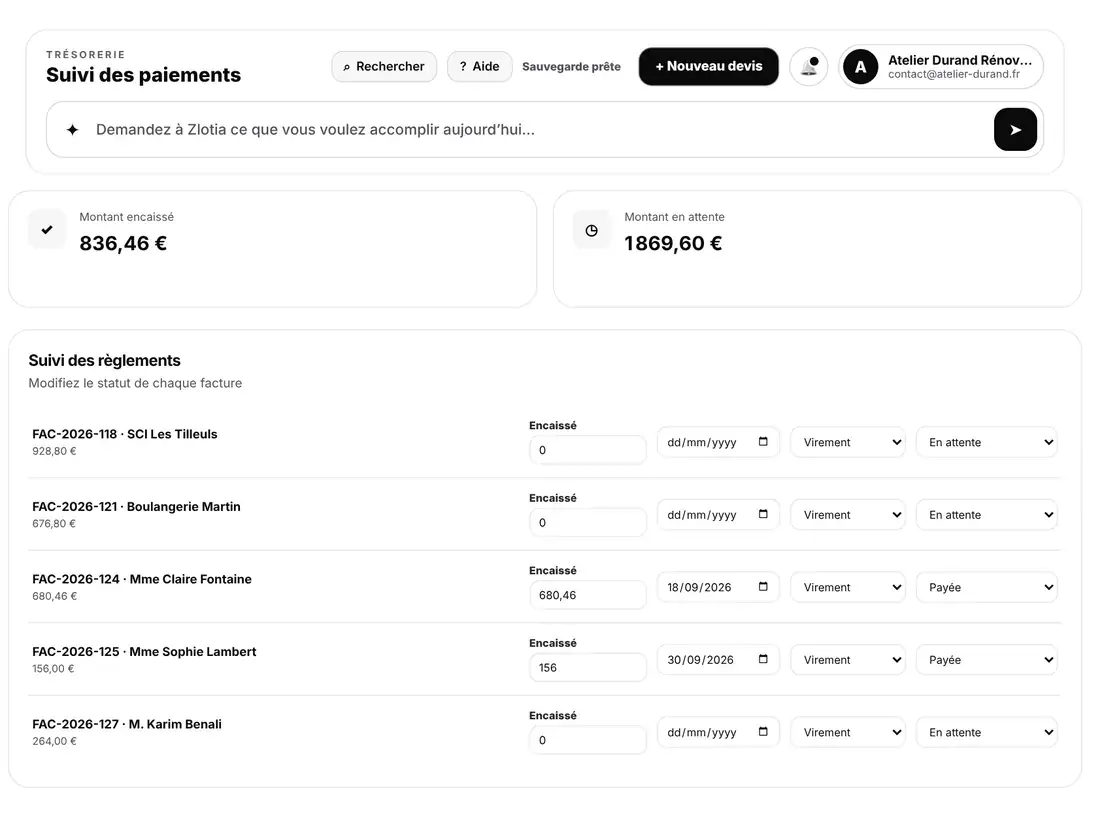Image resolution: width=1100 pixels, height=820 pixels.
Task: Click Encaissé amount field for M. Karim Benali
Action: pyautogui.click(x=588, y=740)
